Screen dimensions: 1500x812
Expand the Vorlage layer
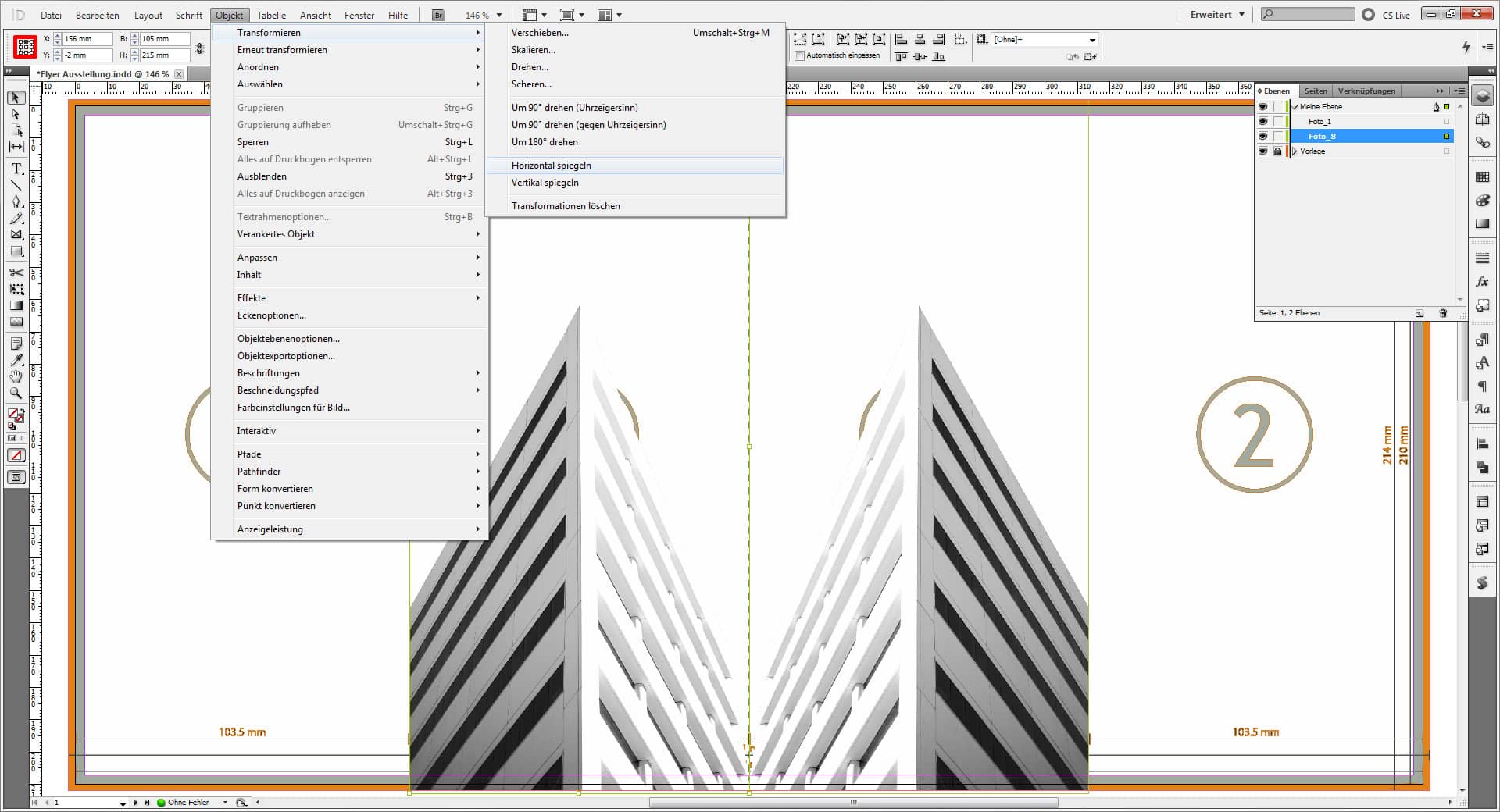(x=1295, y=151)
